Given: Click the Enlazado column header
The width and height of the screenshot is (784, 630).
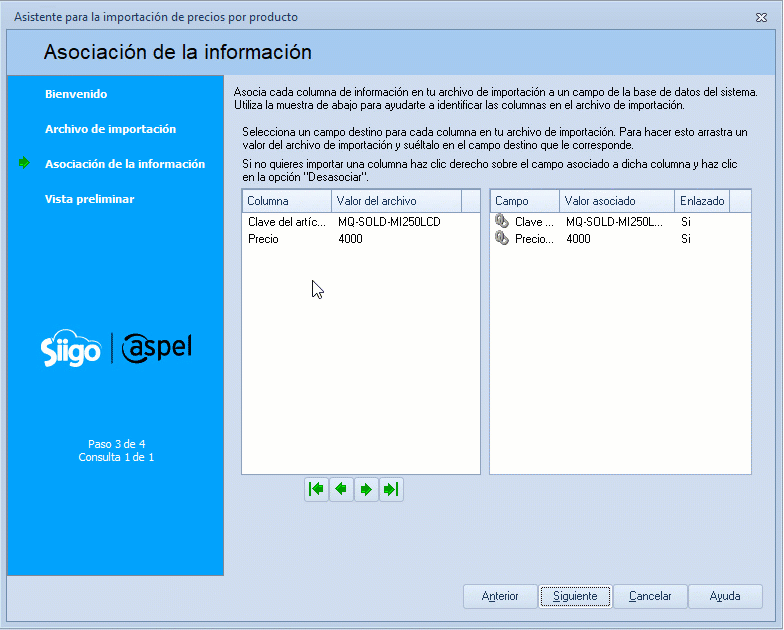Looking at the screenshot, I should 701,201.
